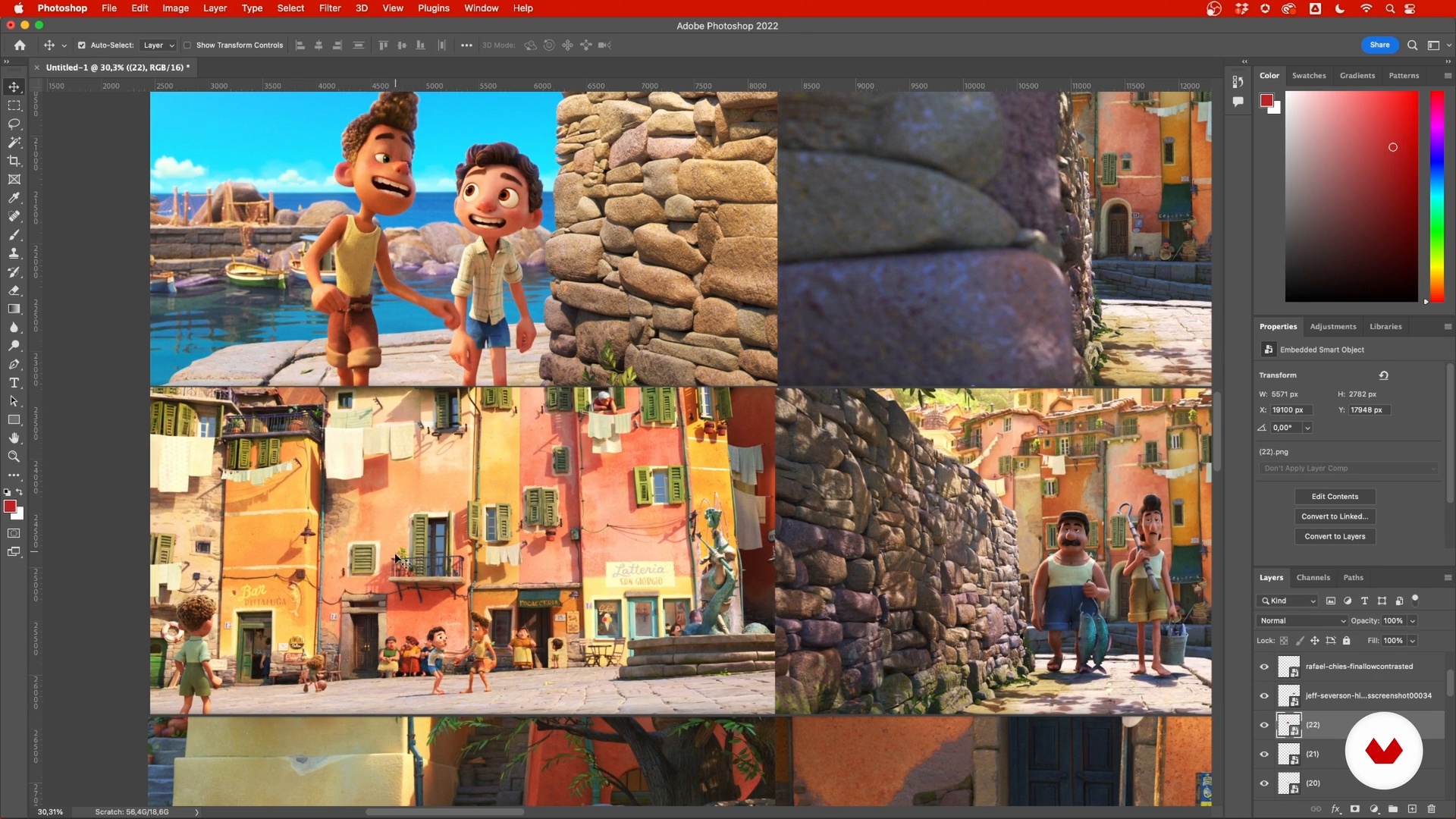Screen dimensions: 1456x819
Task: Click Convert to Layers button
Action: point(1335,536)
